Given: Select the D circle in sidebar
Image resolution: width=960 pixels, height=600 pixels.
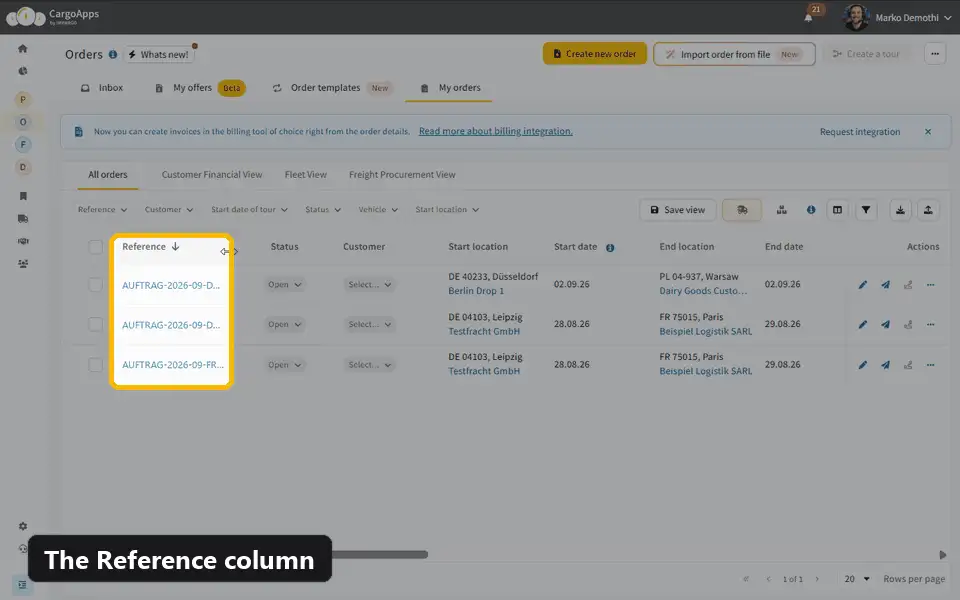Looking at the screenshot, I should pyautogui.click(x=23, y=167).
